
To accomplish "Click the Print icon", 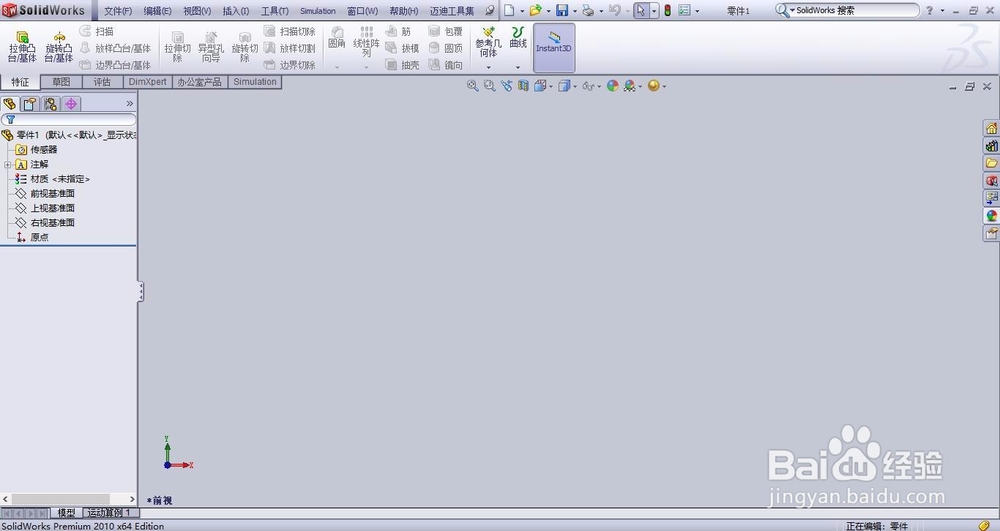I will point(588,10).
